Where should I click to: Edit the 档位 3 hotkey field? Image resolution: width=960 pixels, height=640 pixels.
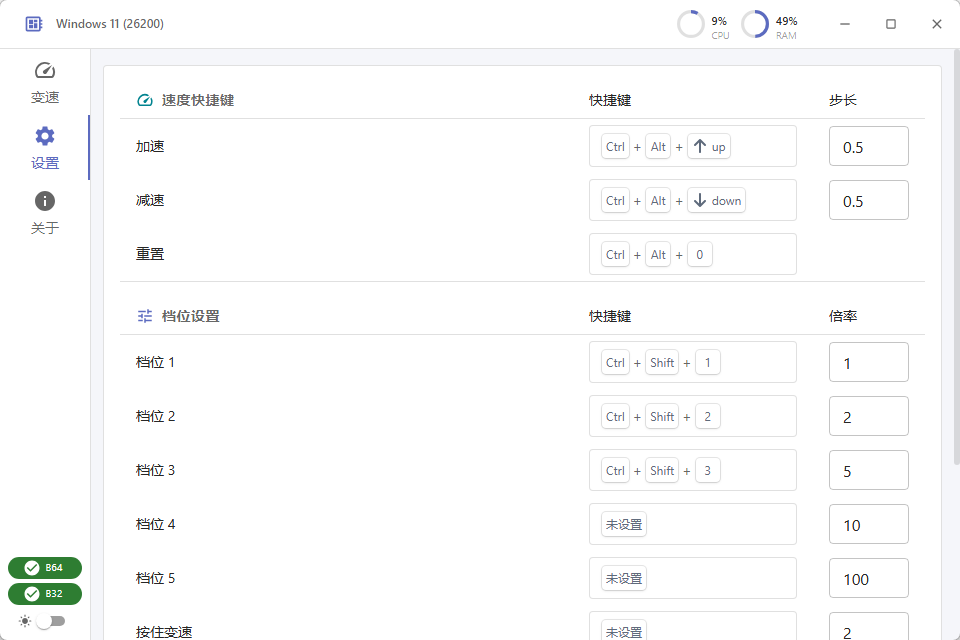point(692,470)
